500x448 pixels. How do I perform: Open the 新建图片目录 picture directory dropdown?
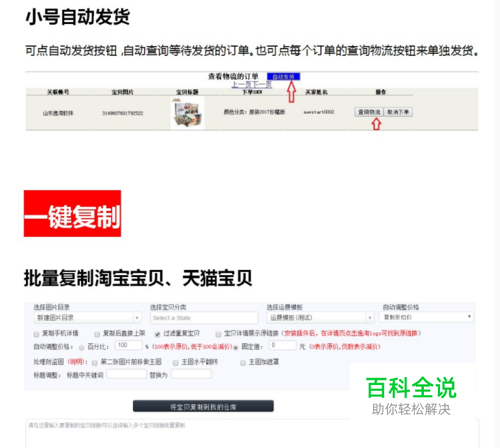pos(87,318)
